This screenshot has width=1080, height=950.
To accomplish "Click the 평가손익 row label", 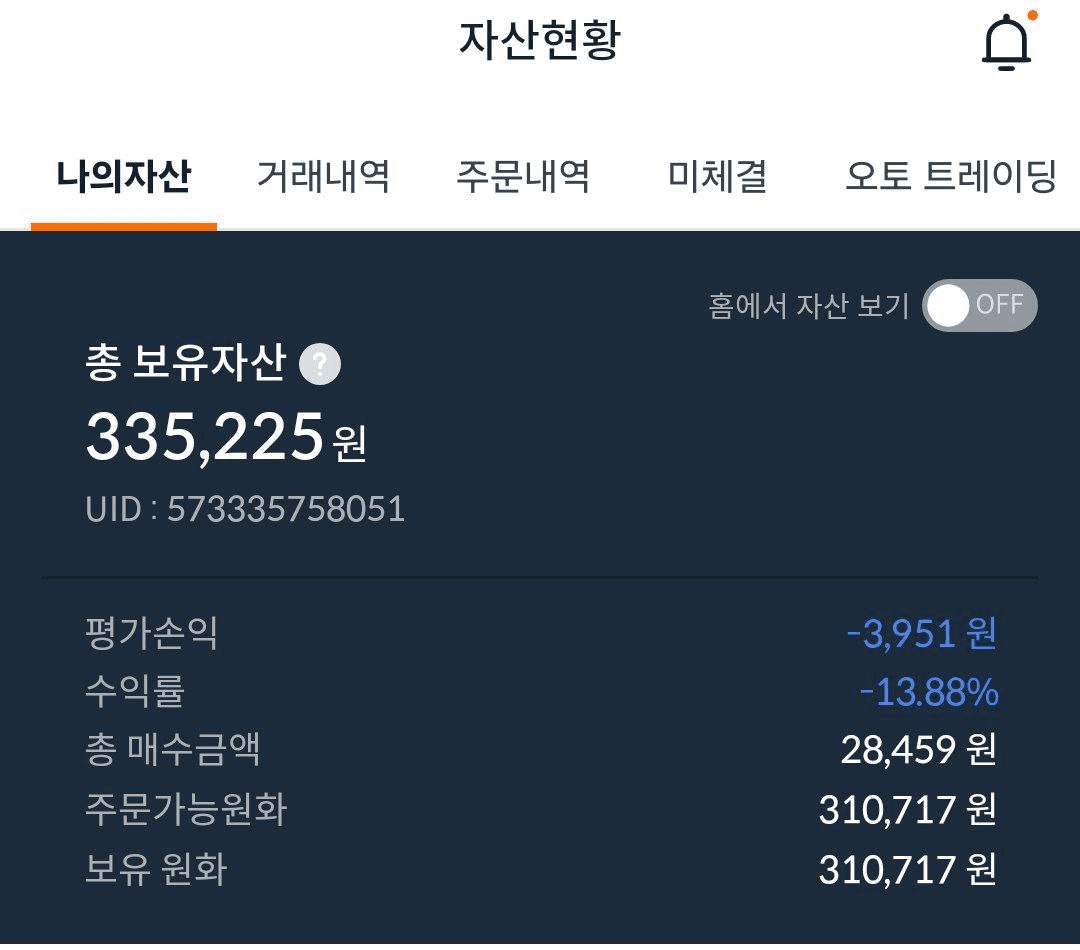I will [x=152, y=633].
